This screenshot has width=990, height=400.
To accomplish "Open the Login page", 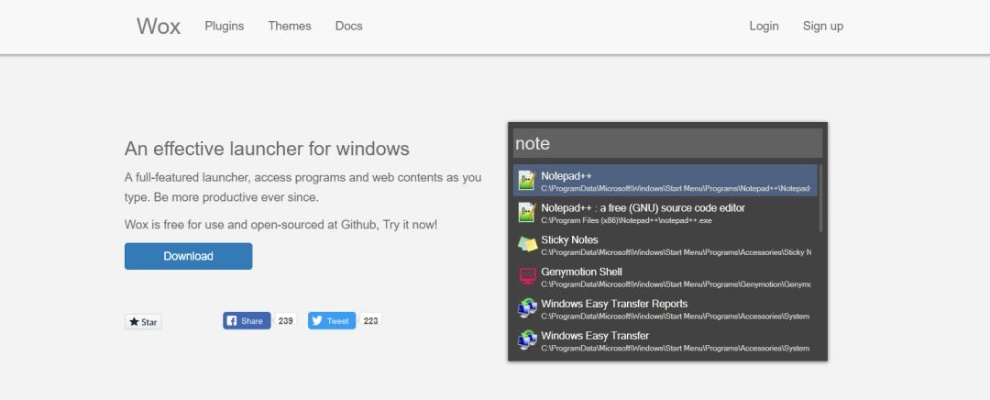I will coord(764,26).
